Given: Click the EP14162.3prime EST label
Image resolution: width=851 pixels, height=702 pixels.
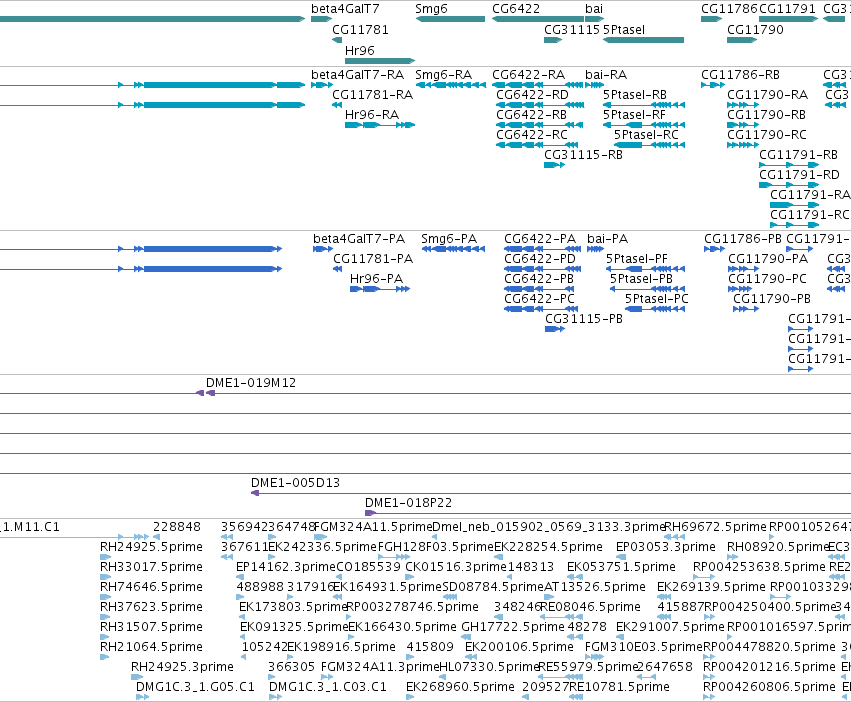Looking at the screenshot, I should tap(286, 567).
